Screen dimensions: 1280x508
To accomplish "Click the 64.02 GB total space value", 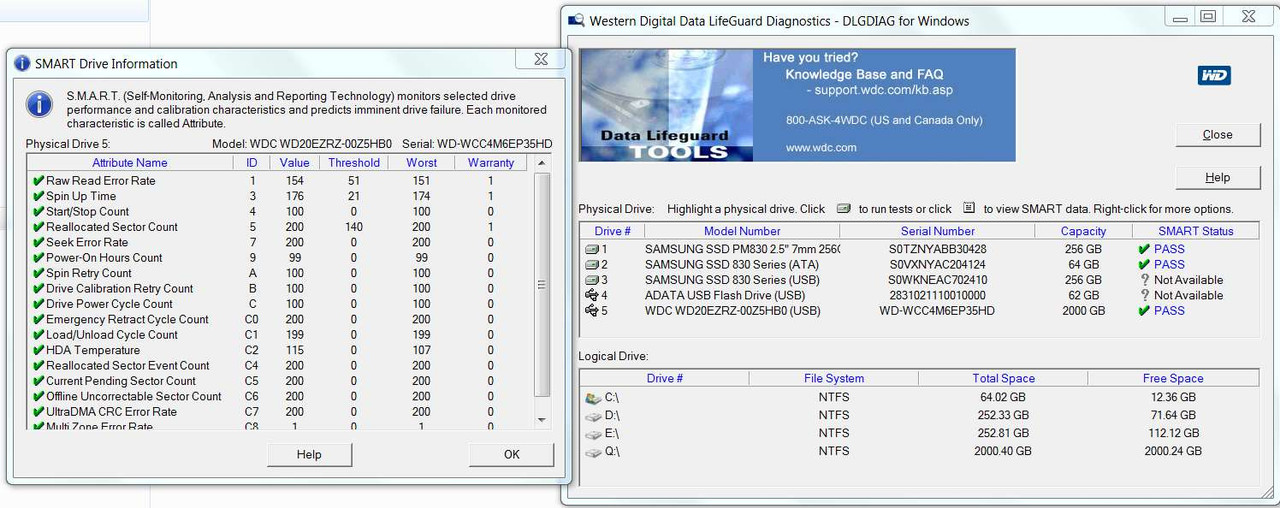I will [1003, 397].
